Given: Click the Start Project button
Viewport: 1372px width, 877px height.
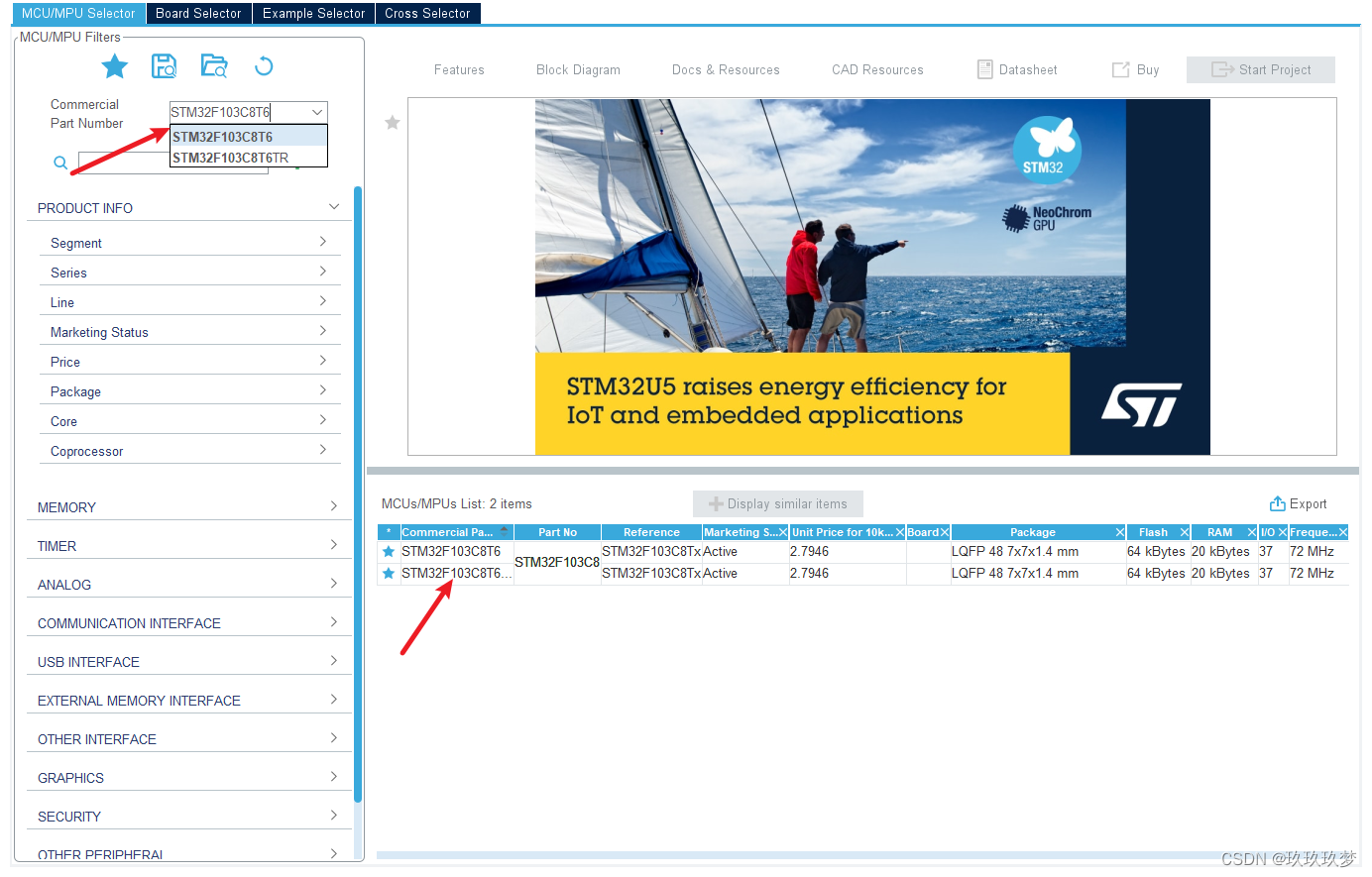Looking at the screenshot, I should pyautogui.click(x=1261, y=69).
